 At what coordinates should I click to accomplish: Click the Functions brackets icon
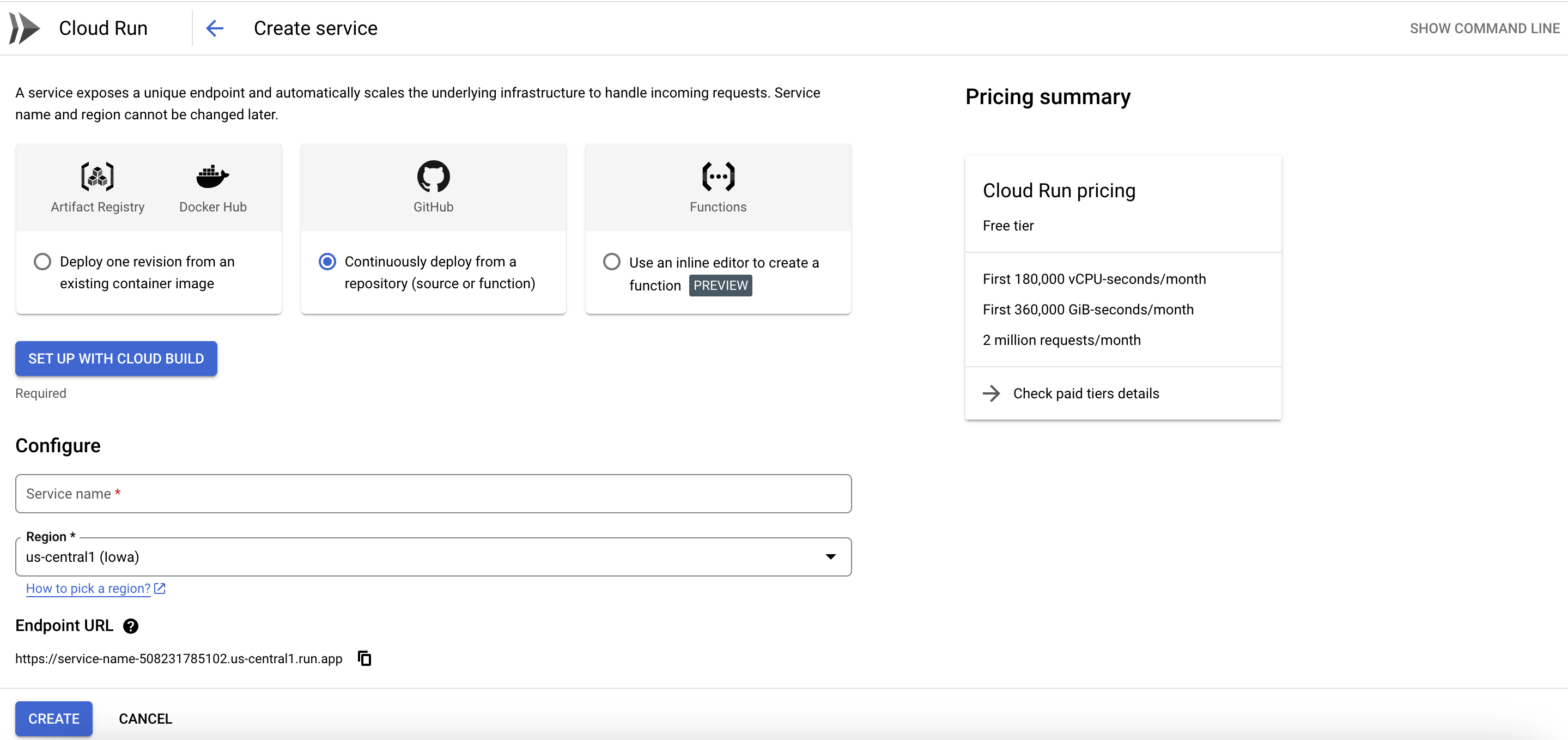point(718,177)
